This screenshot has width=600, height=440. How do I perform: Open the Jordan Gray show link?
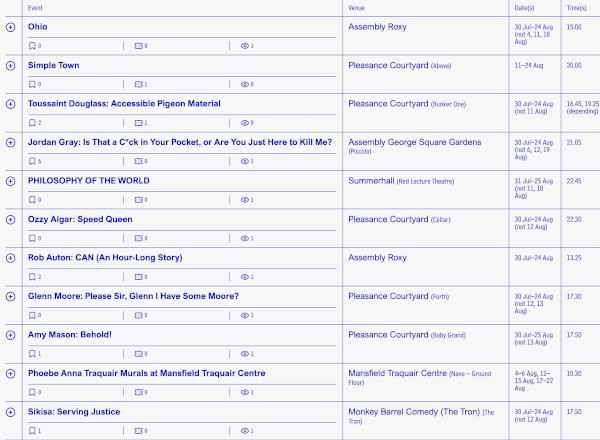pos(180,142)
